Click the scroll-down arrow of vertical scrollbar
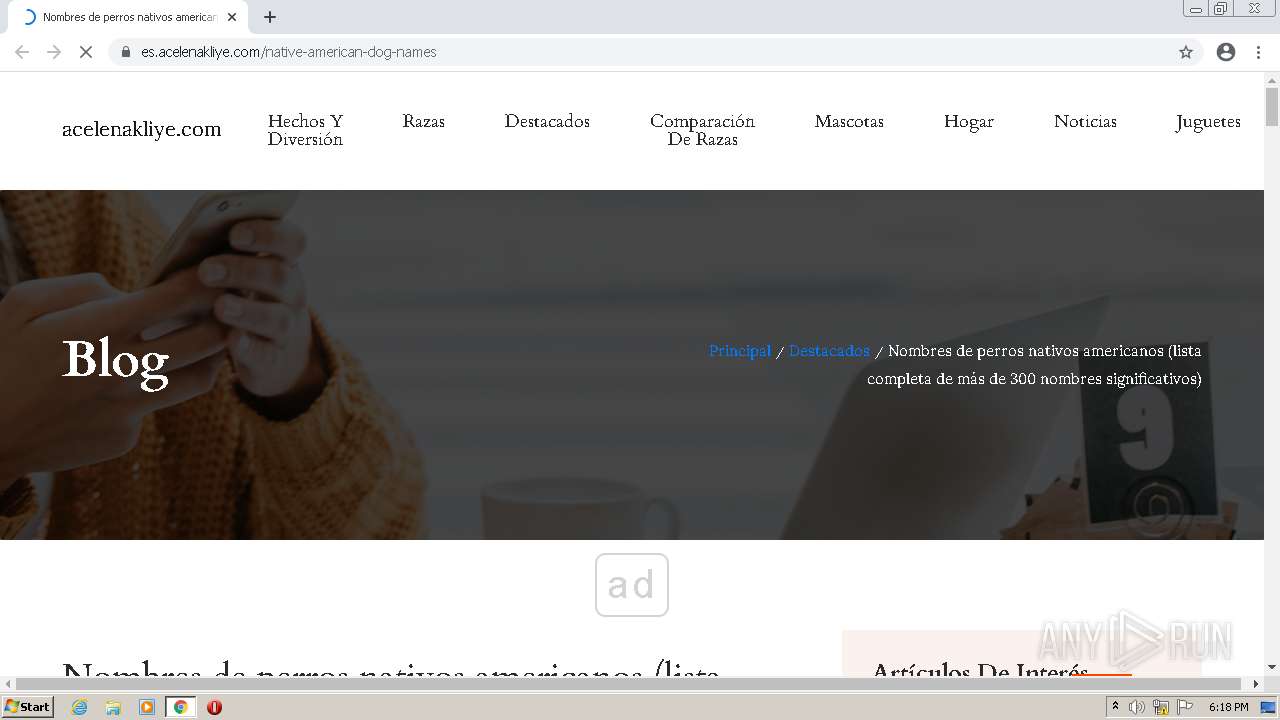The width and height of the screenshot is (1280, 720). coord(1272,667)
